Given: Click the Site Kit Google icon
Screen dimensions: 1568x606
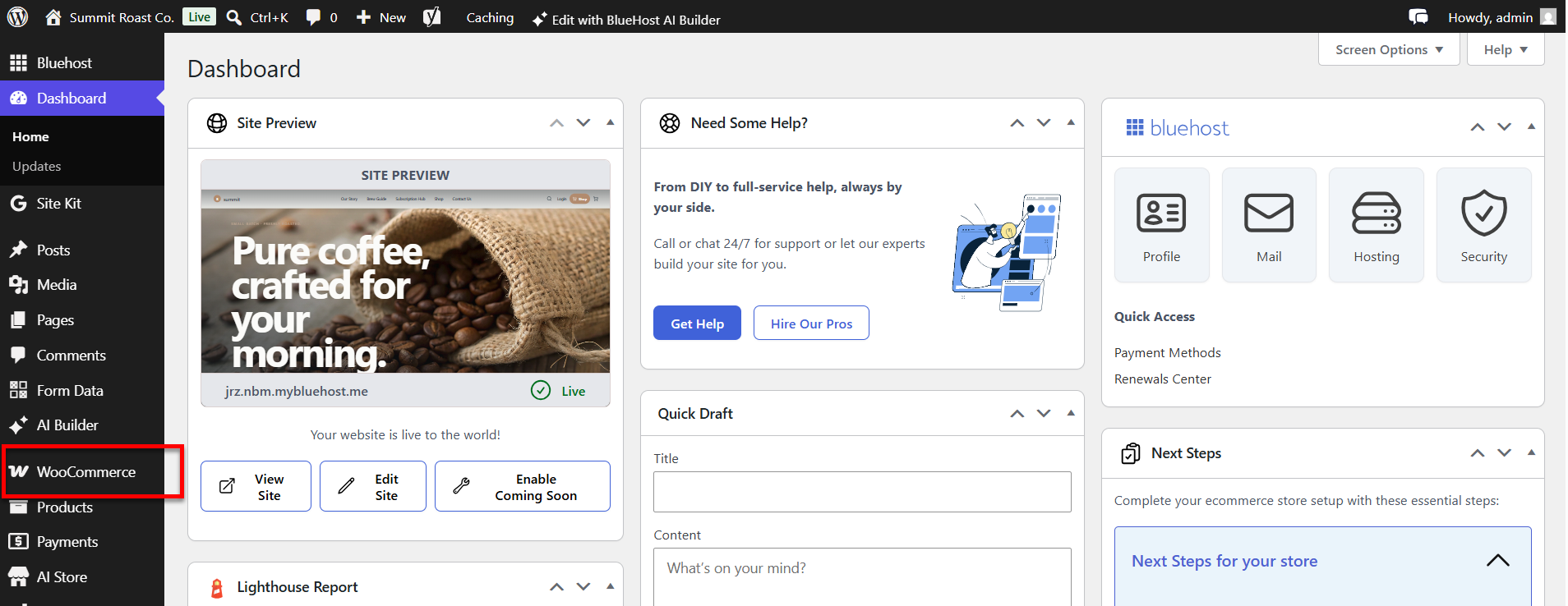Looking at the screenshot, I should (18, 204).
